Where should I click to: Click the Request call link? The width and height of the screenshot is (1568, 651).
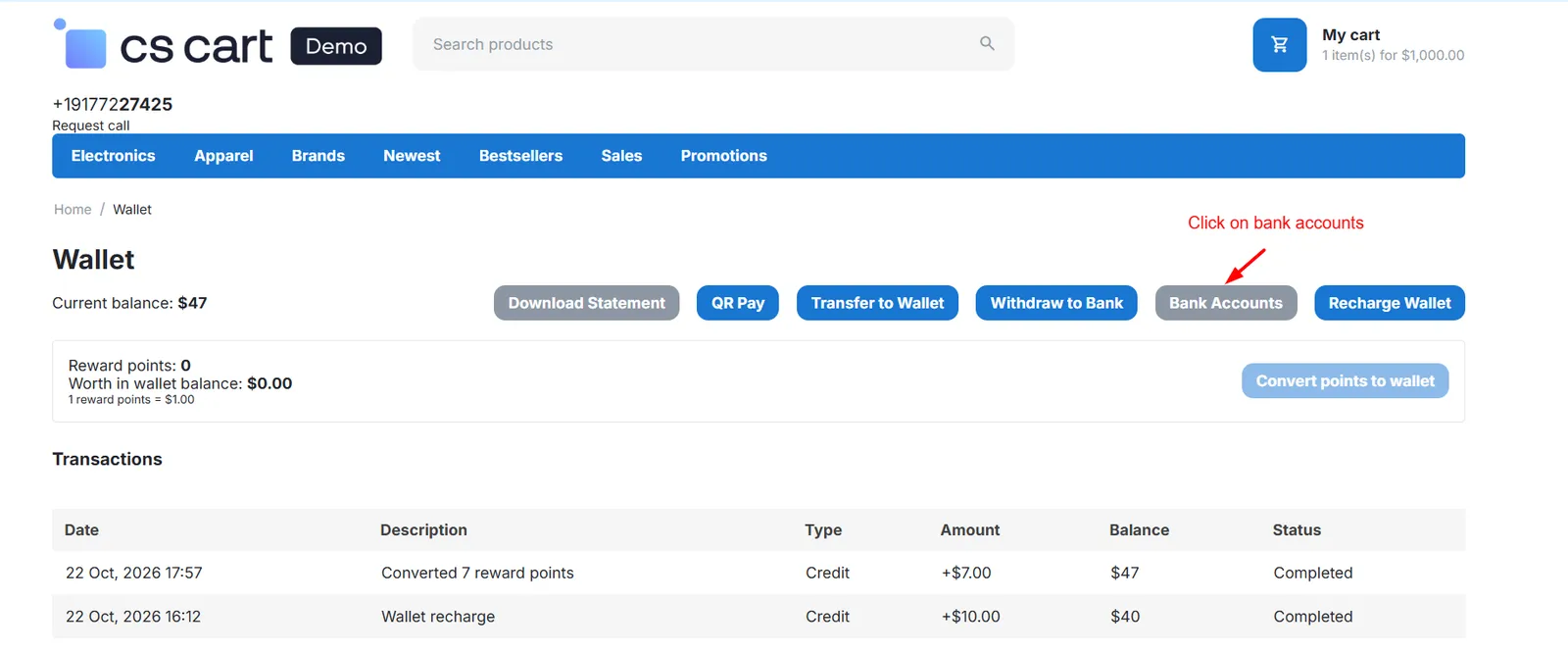(x=91, y=125)
